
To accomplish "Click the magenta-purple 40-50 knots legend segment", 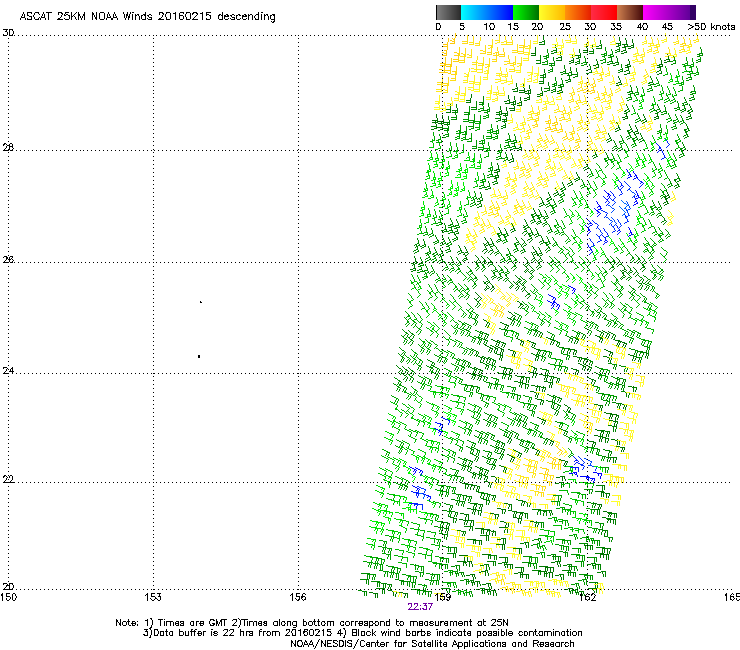I will [x=669, y=12].
